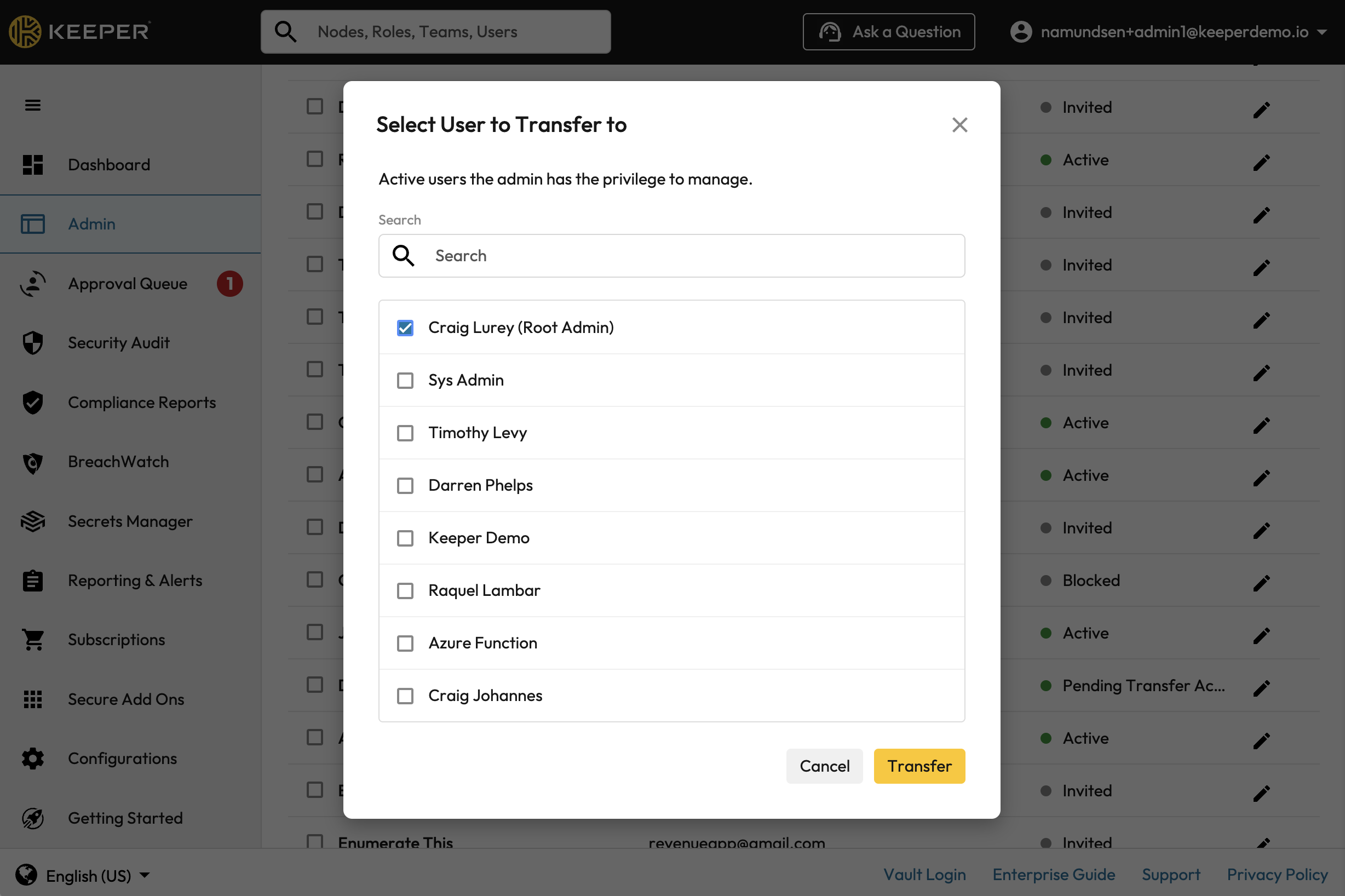Click the Configurations gear icon
Viewport: 1345px width, 896px height.
click(x=32, y=759)
